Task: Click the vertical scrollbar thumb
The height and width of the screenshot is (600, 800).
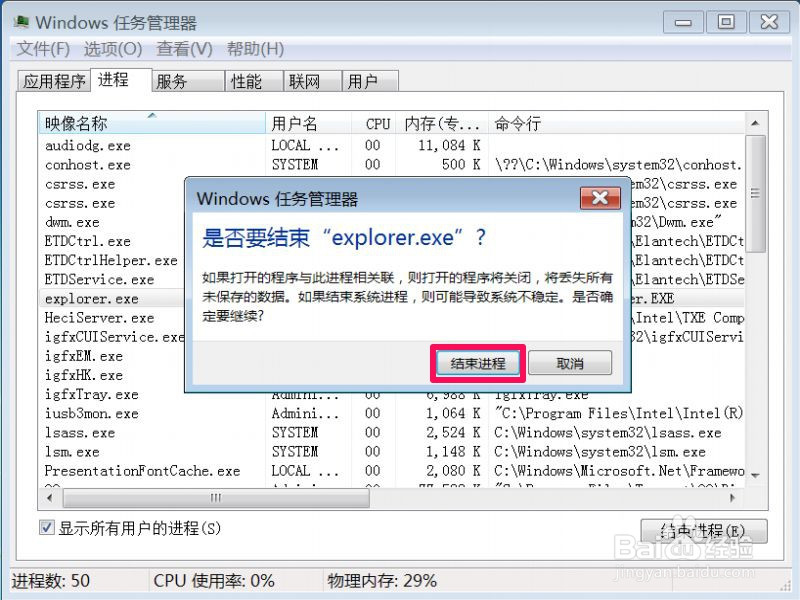Action: click(x=756, y=193)
